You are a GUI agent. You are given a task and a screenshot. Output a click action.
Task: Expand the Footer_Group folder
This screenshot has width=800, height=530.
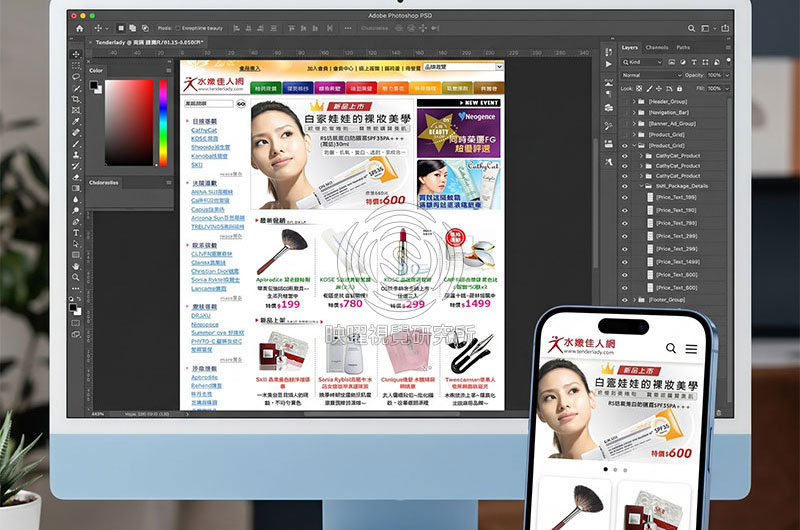coord(634,300)
